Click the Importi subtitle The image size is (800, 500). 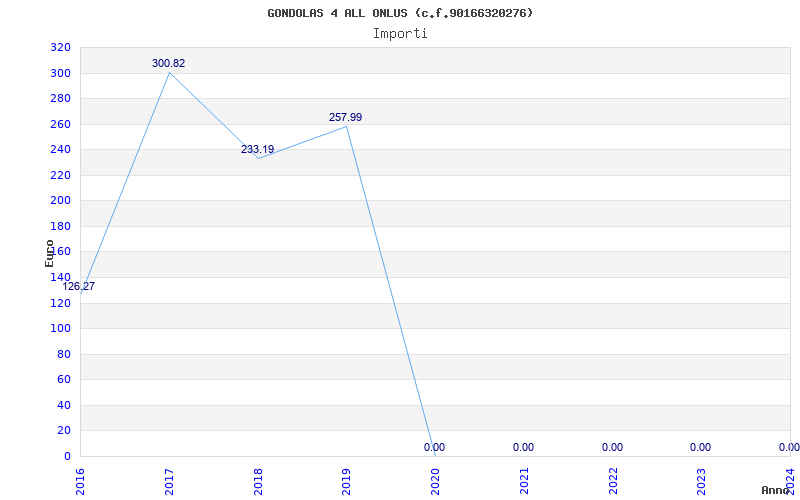tap(400, 34)
